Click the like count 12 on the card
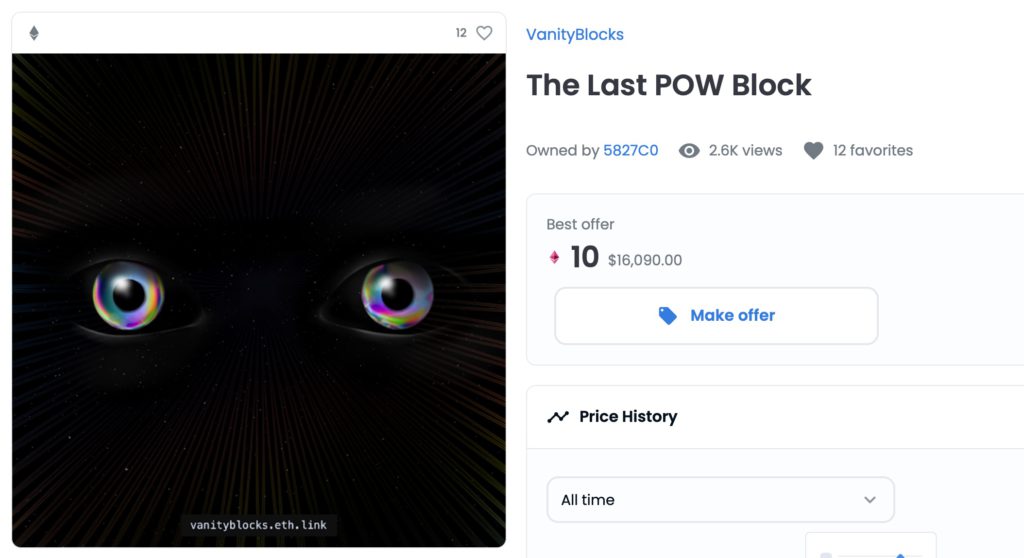 tap(461, 33)
